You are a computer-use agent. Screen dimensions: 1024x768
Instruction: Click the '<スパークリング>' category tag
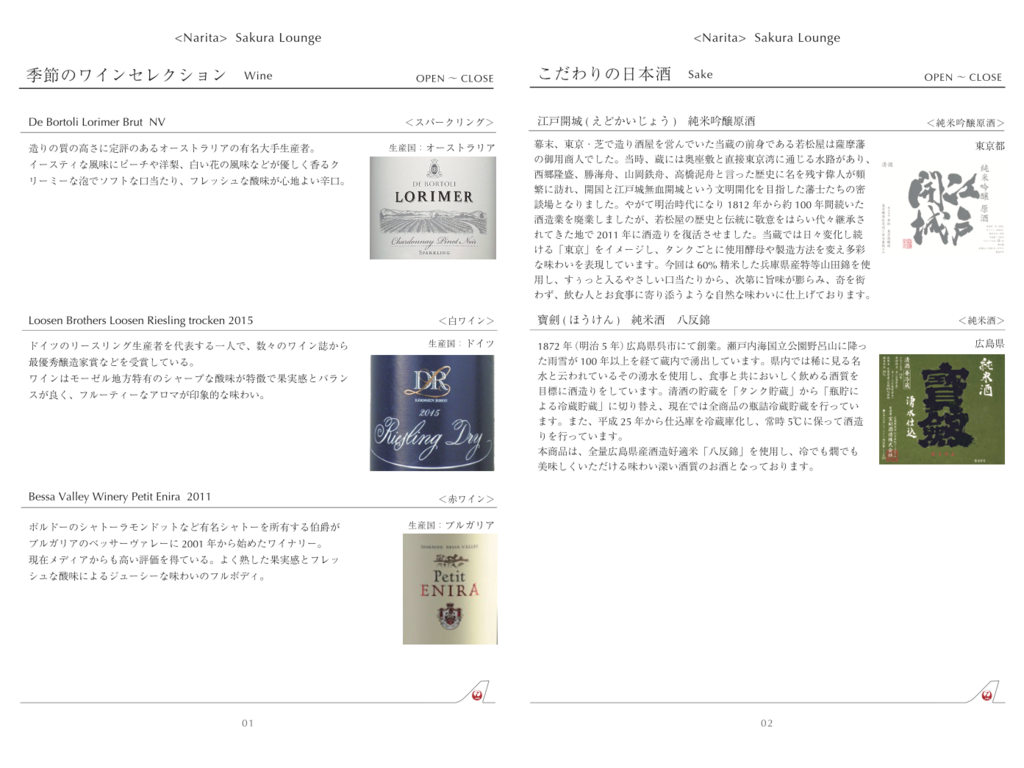tap(449, 122)
